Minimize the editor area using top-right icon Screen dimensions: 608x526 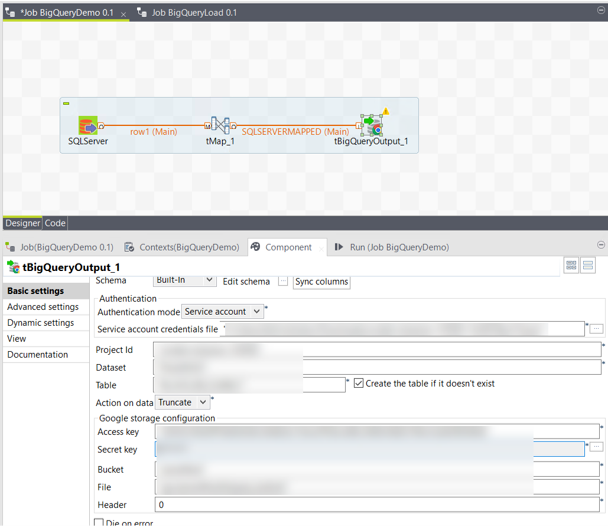coord(601,10)
